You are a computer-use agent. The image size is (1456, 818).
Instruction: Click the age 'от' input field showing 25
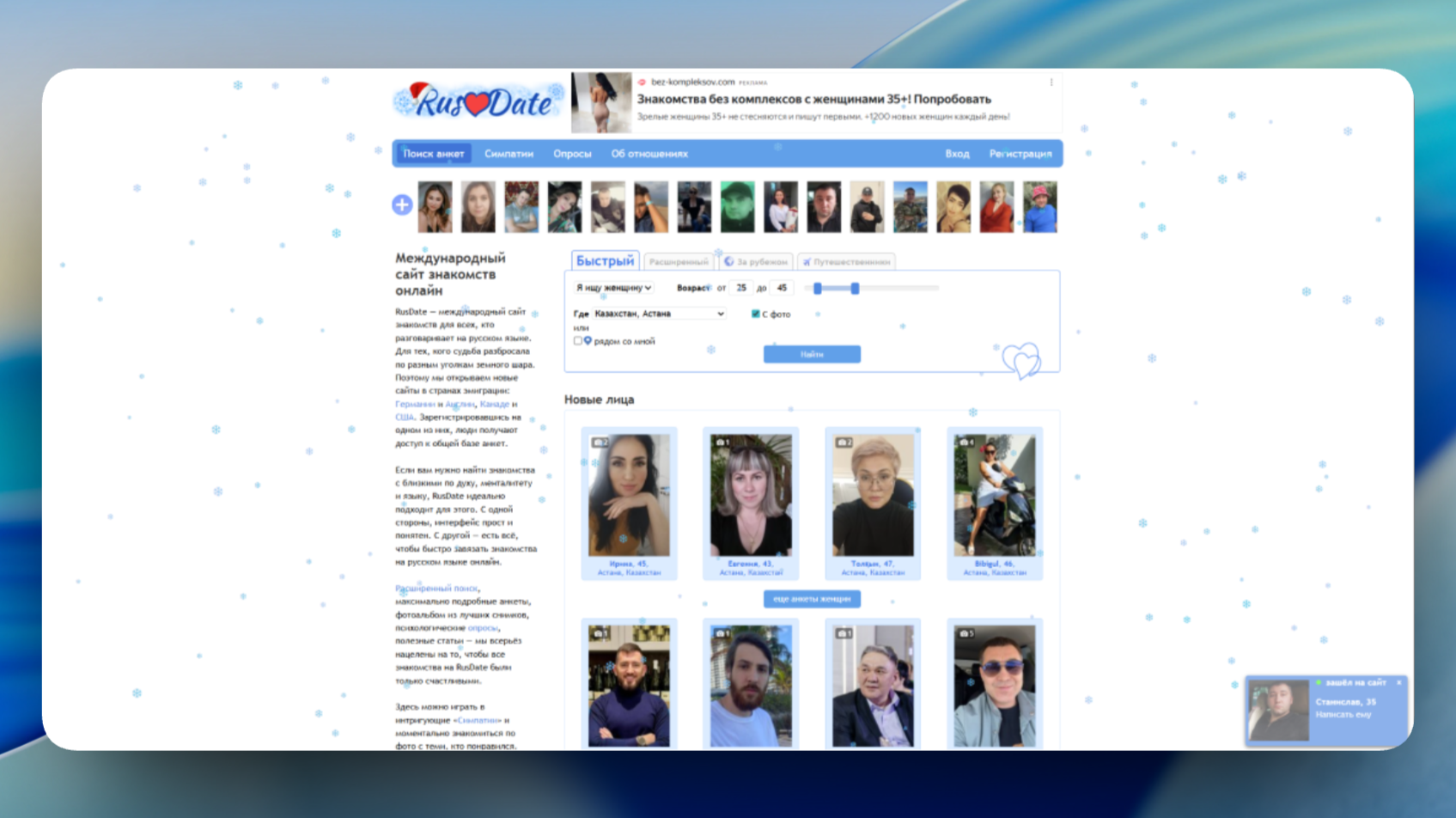[x=741, y=288]
